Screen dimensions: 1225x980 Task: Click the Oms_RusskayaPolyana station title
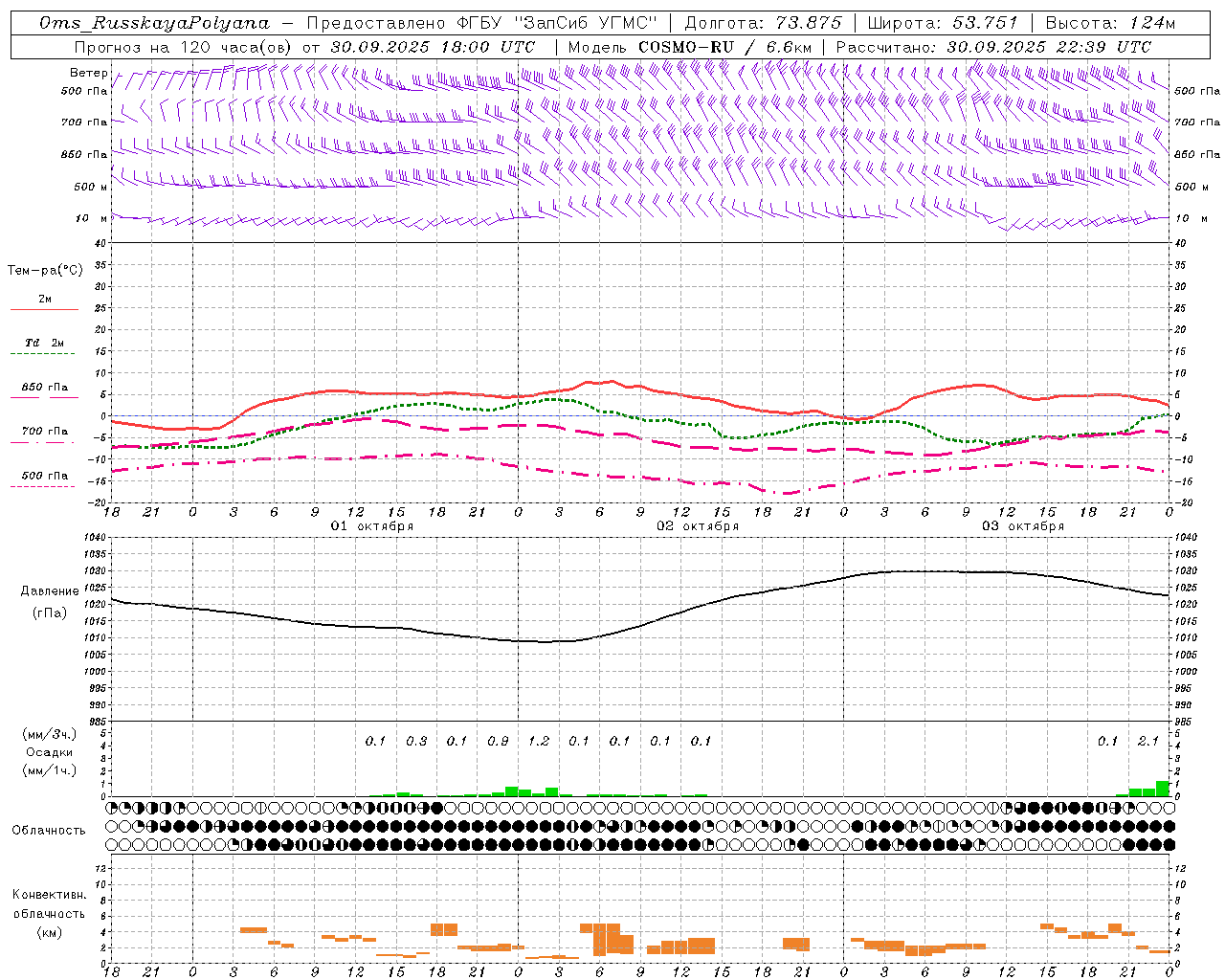155,23
